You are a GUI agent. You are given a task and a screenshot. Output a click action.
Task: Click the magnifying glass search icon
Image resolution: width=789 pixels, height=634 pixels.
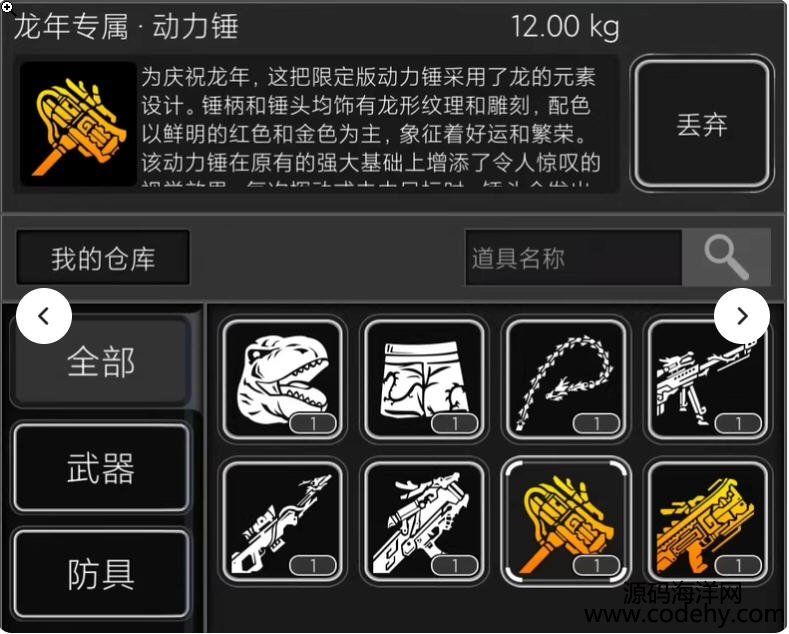[726, 257]
